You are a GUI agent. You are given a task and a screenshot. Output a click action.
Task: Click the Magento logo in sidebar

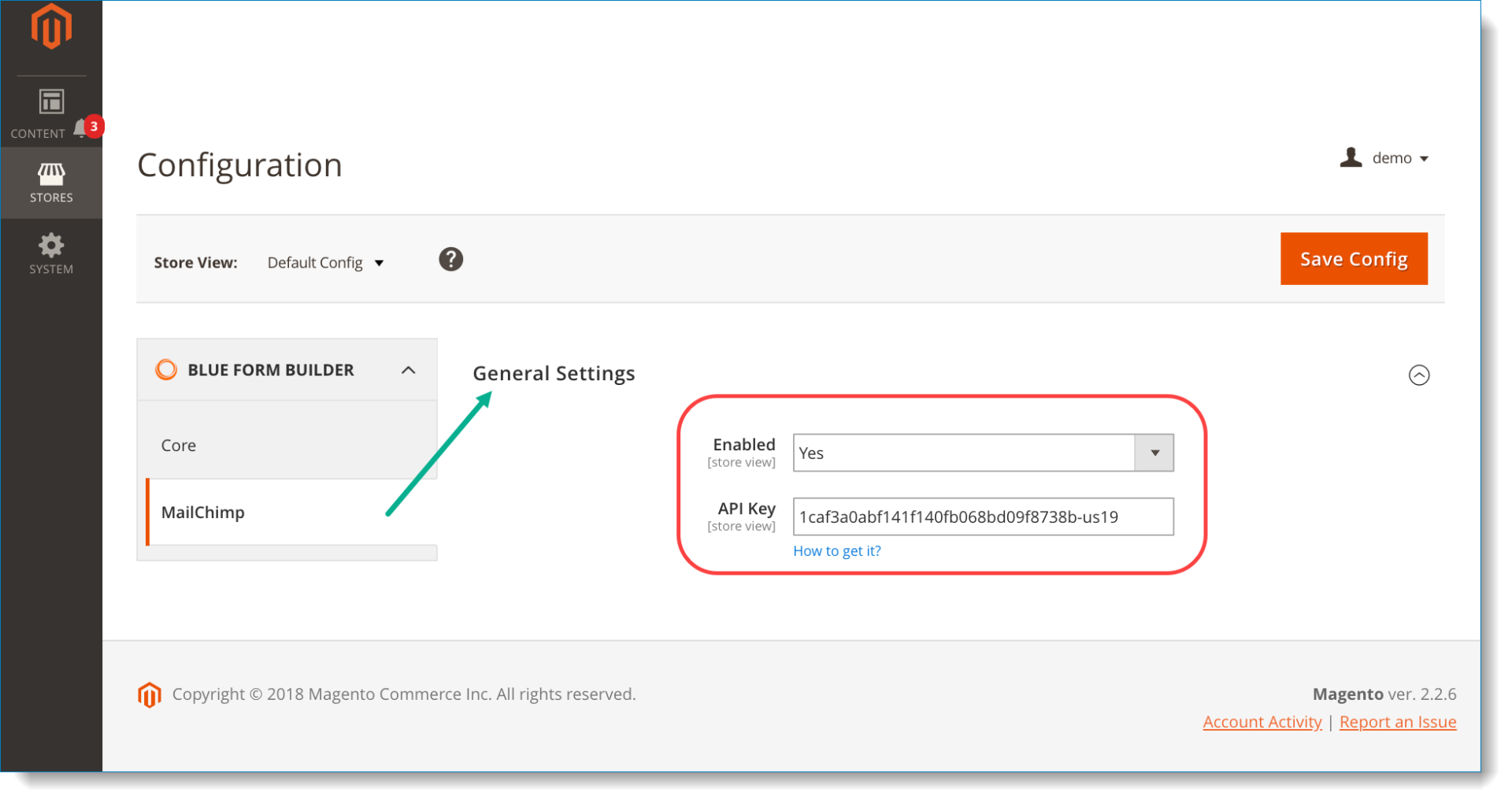(51, 27)
